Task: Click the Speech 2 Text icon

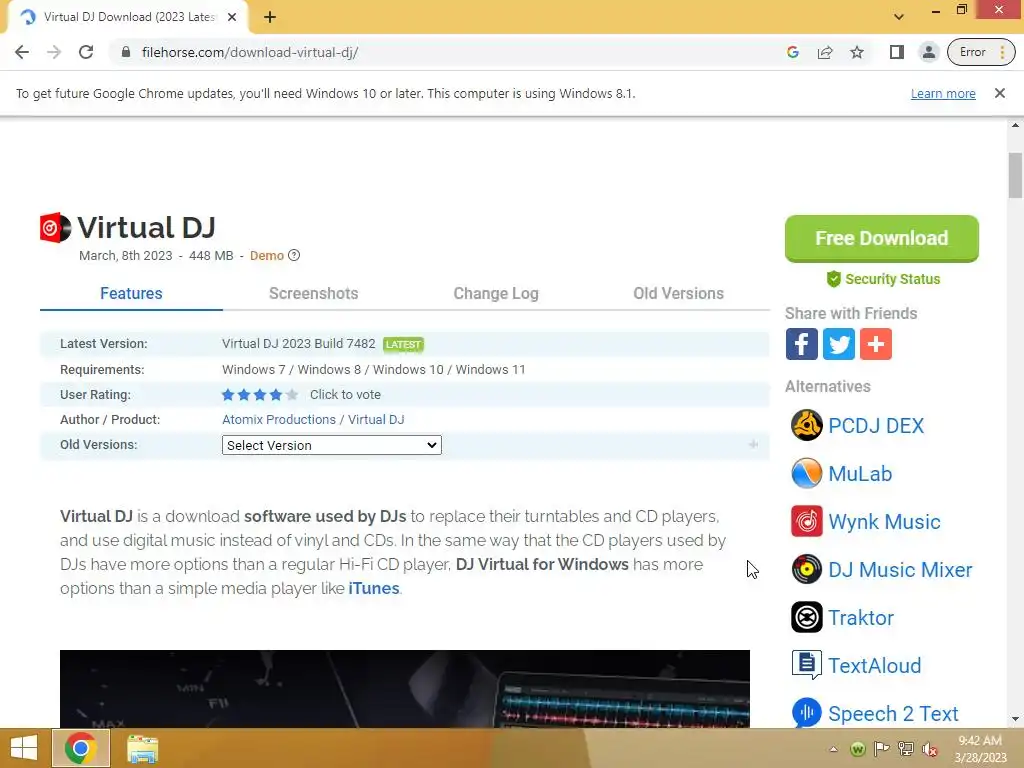Action: 807,712
